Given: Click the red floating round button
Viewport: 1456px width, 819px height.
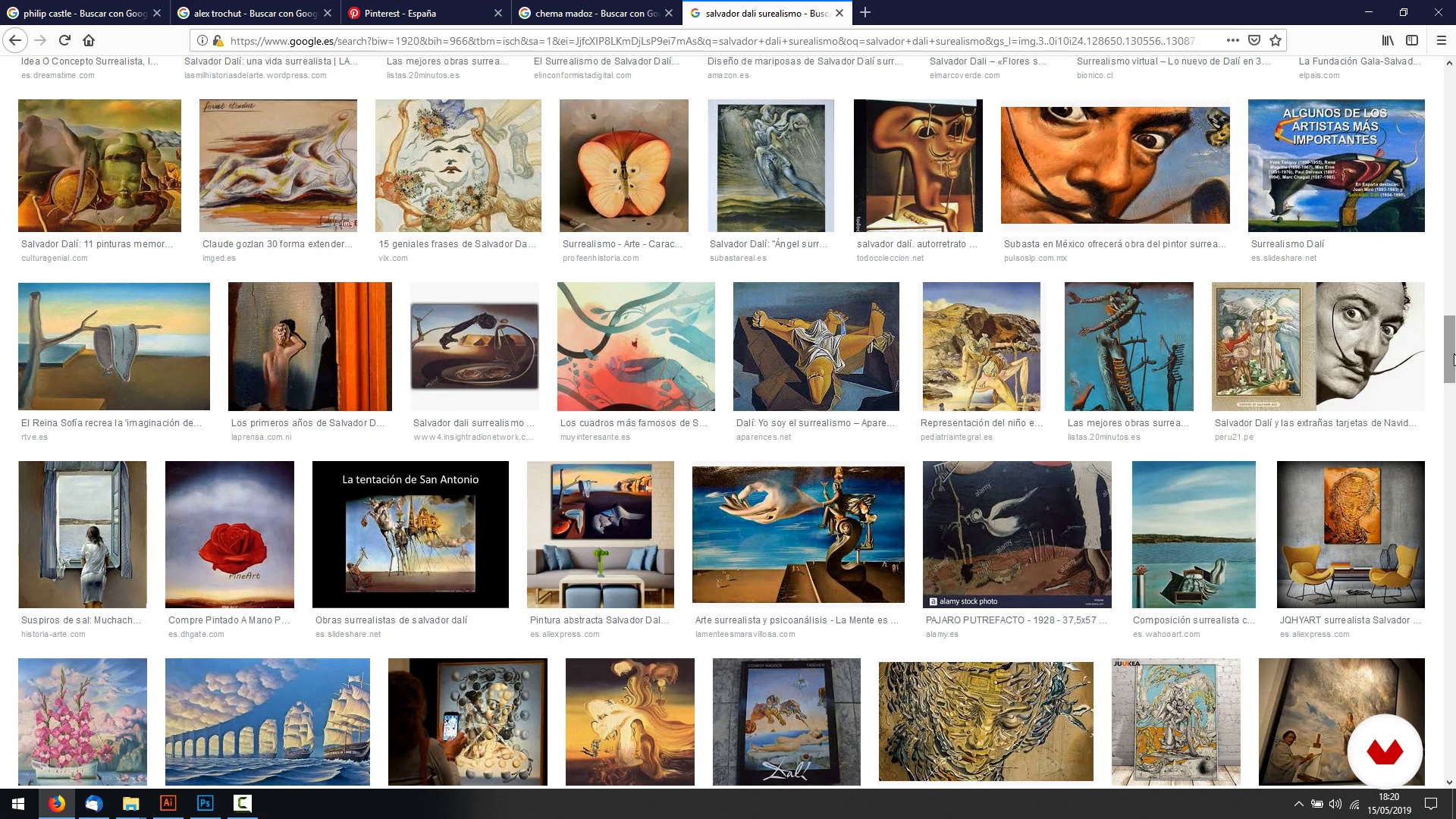Looking at the screenshot, I should 1385,752.
